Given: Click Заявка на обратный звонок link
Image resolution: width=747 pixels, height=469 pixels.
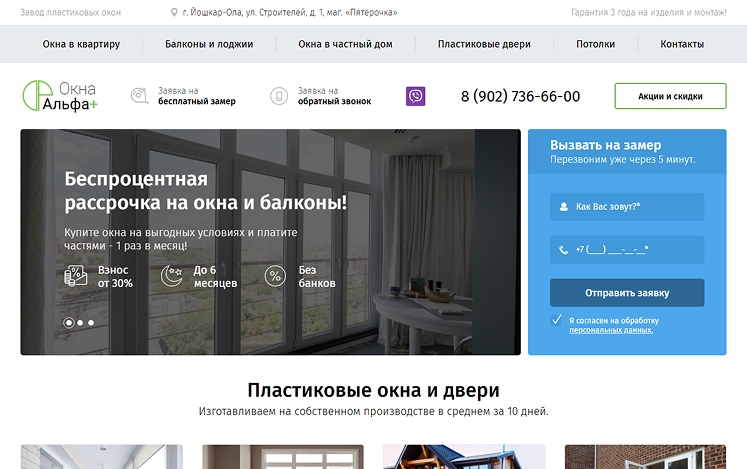Looking at the screenshot, I should (x=334, y=96).
